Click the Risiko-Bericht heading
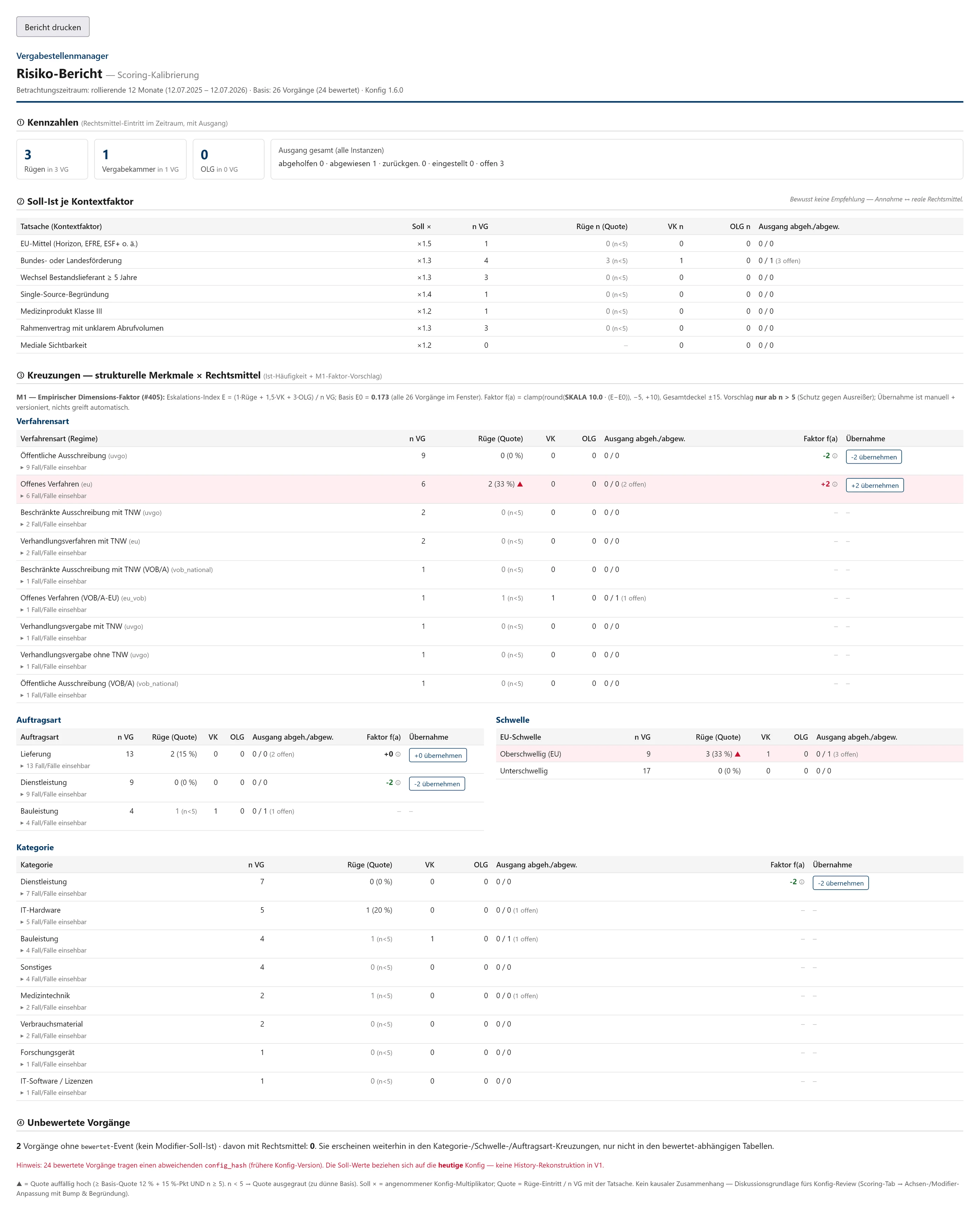Viewport: 980px width, 1229px height. click(59, 73)
